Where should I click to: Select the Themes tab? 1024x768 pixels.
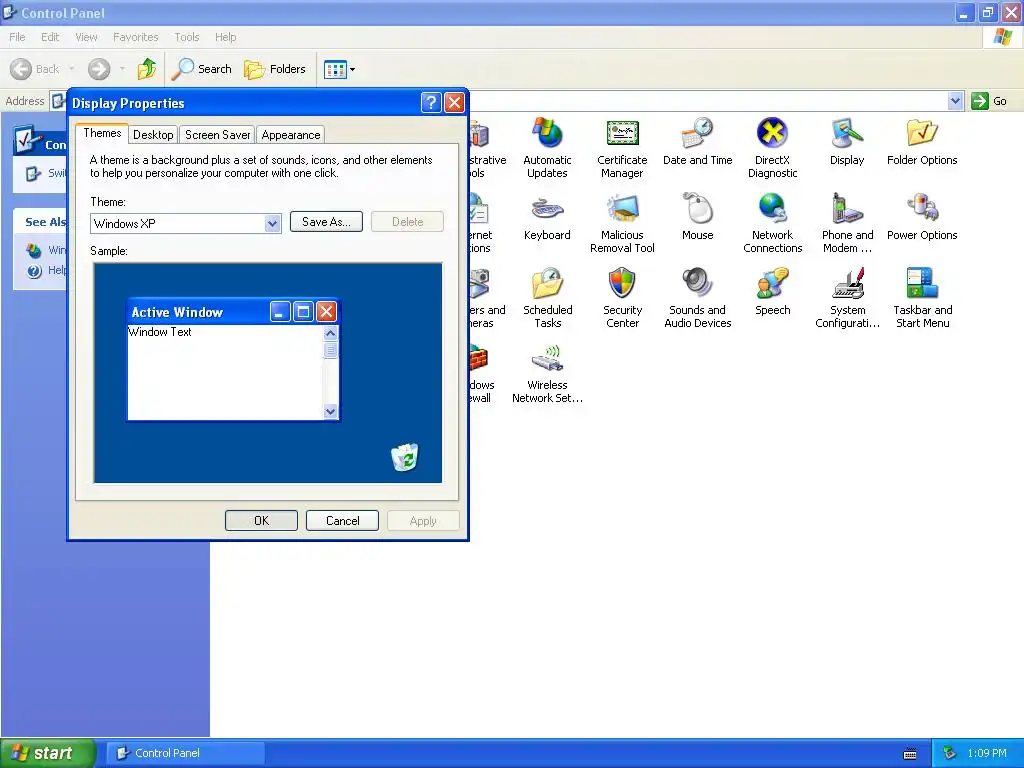102,133
